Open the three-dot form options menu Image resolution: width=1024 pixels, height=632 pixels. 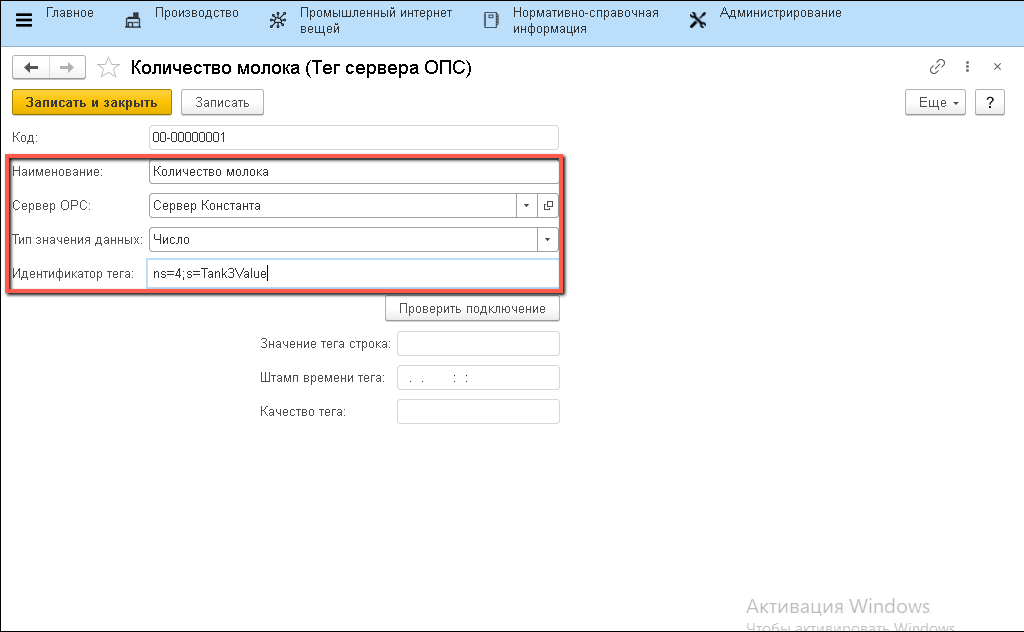967,67
